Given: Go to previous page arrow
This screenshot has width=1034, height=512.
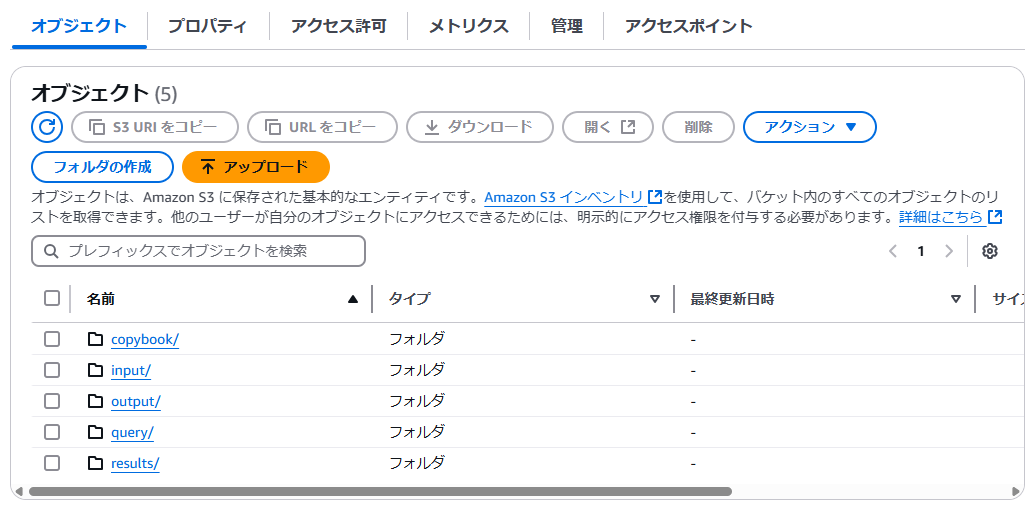Looking at the screenshot, I should (x=894, y=251).
